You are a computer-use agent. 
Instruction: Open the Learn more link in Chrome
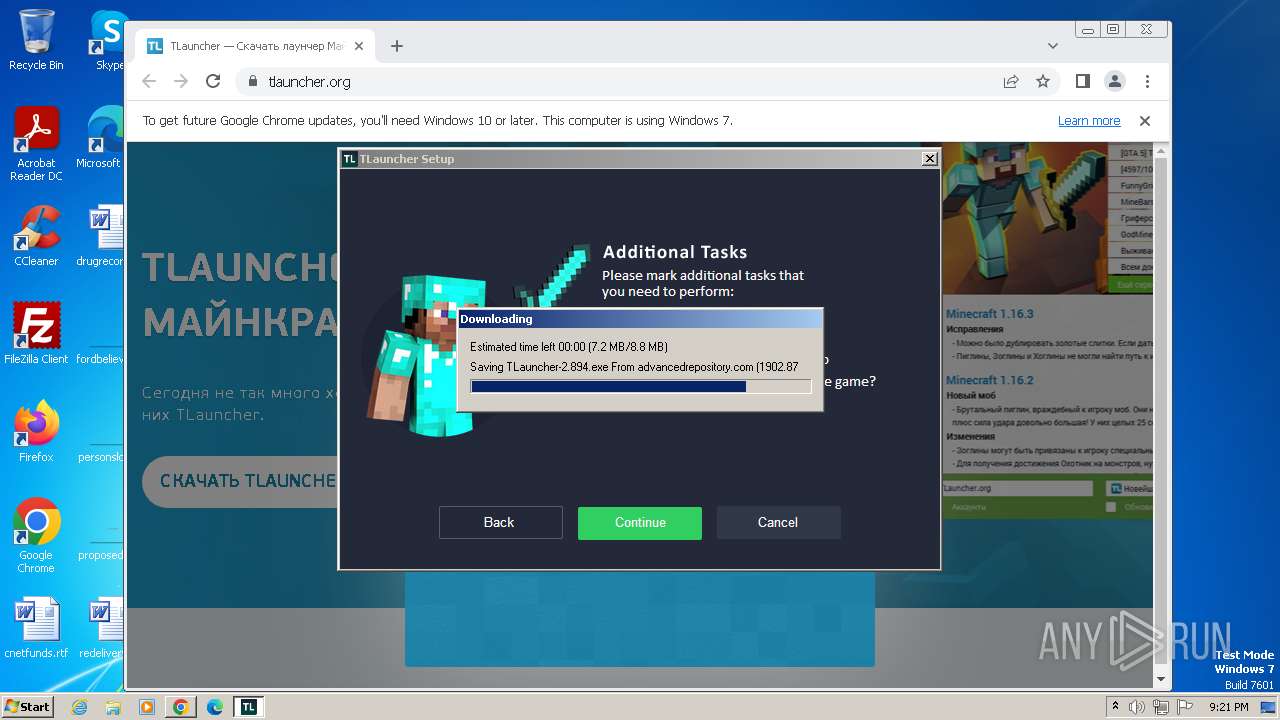(1089, 121)
